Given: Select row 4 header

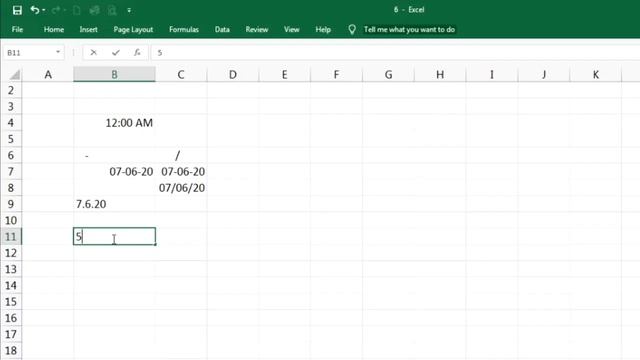Looking at the screenshot, I should [11, 123].
